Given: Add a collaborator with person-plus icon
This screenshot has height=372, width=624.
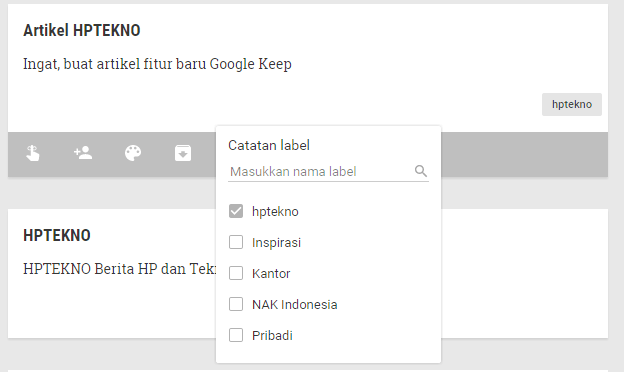Looking at the screenshot, I should pyautogui.click(x=83, y=153).
